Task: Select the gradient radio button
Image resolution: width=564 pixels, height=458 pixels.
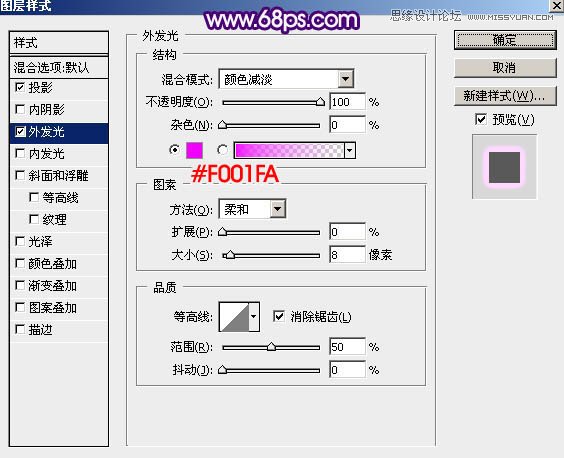Action: [222, 150]
